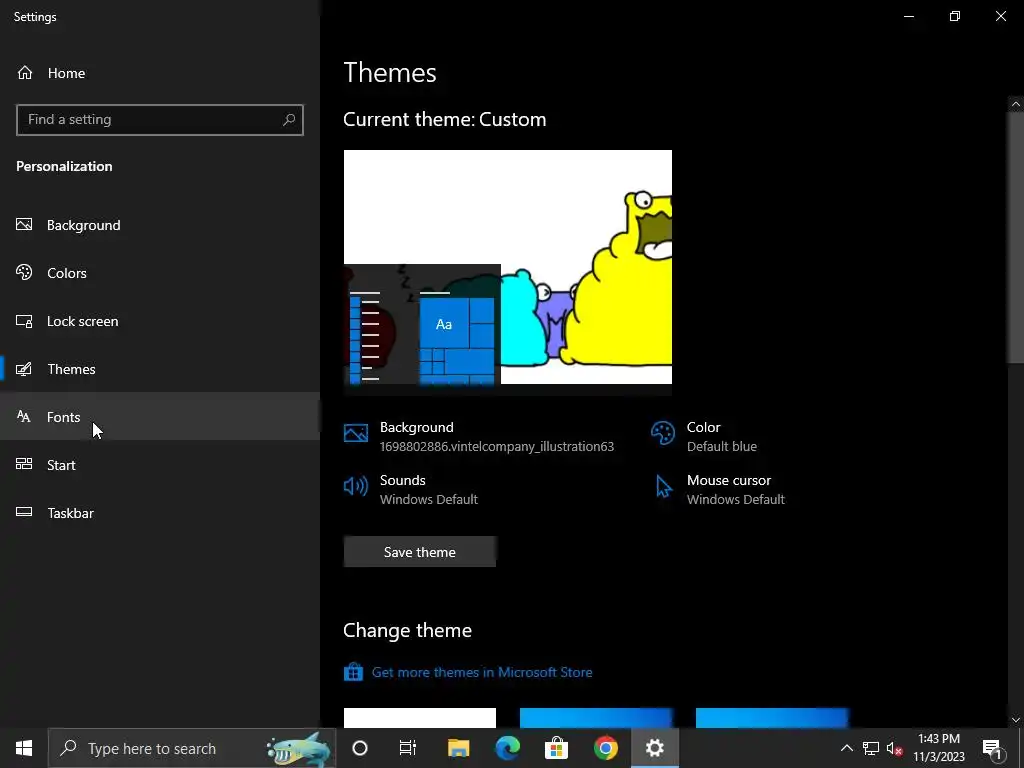
Task: Select the white theme thumbnail under Change theme
Action: point(420,718)
